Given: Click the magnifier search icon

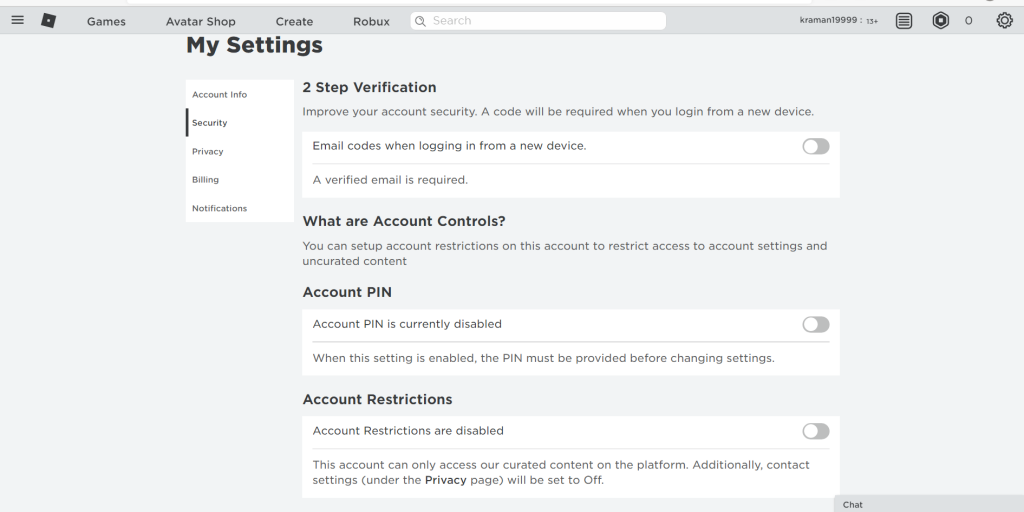Looking at the screenshot, I should pos(420,21).
